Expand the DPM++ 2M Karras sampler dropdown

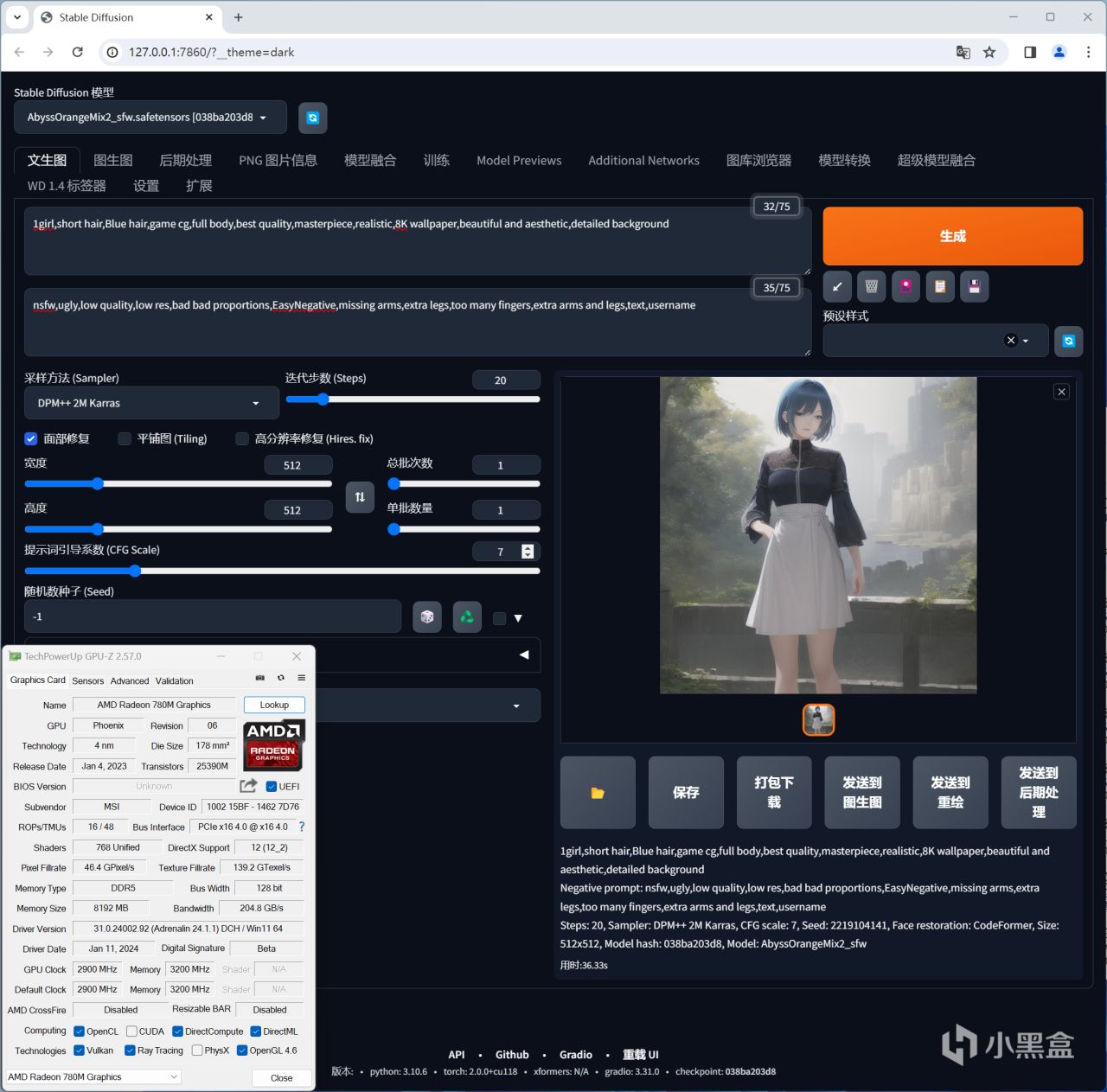pos(151,404)
